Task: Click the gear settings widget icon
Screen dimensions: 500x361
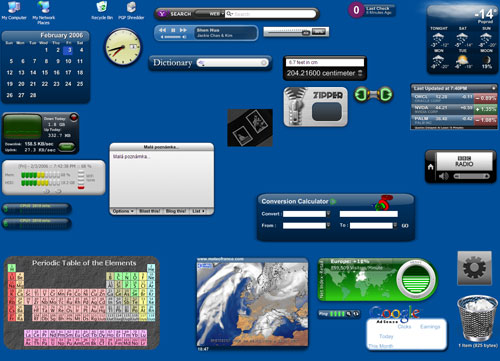Action: pos(474,268)
